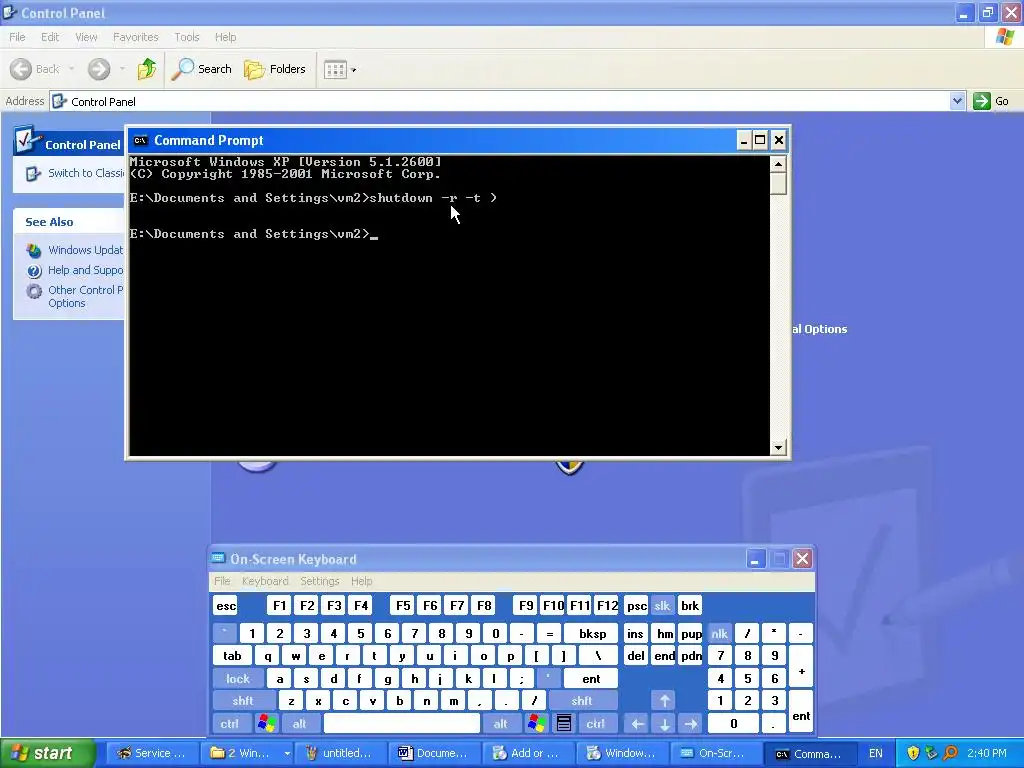Open the On-Screen Keyboard Help menu
Screen dimensions: 1024x768
361,581
